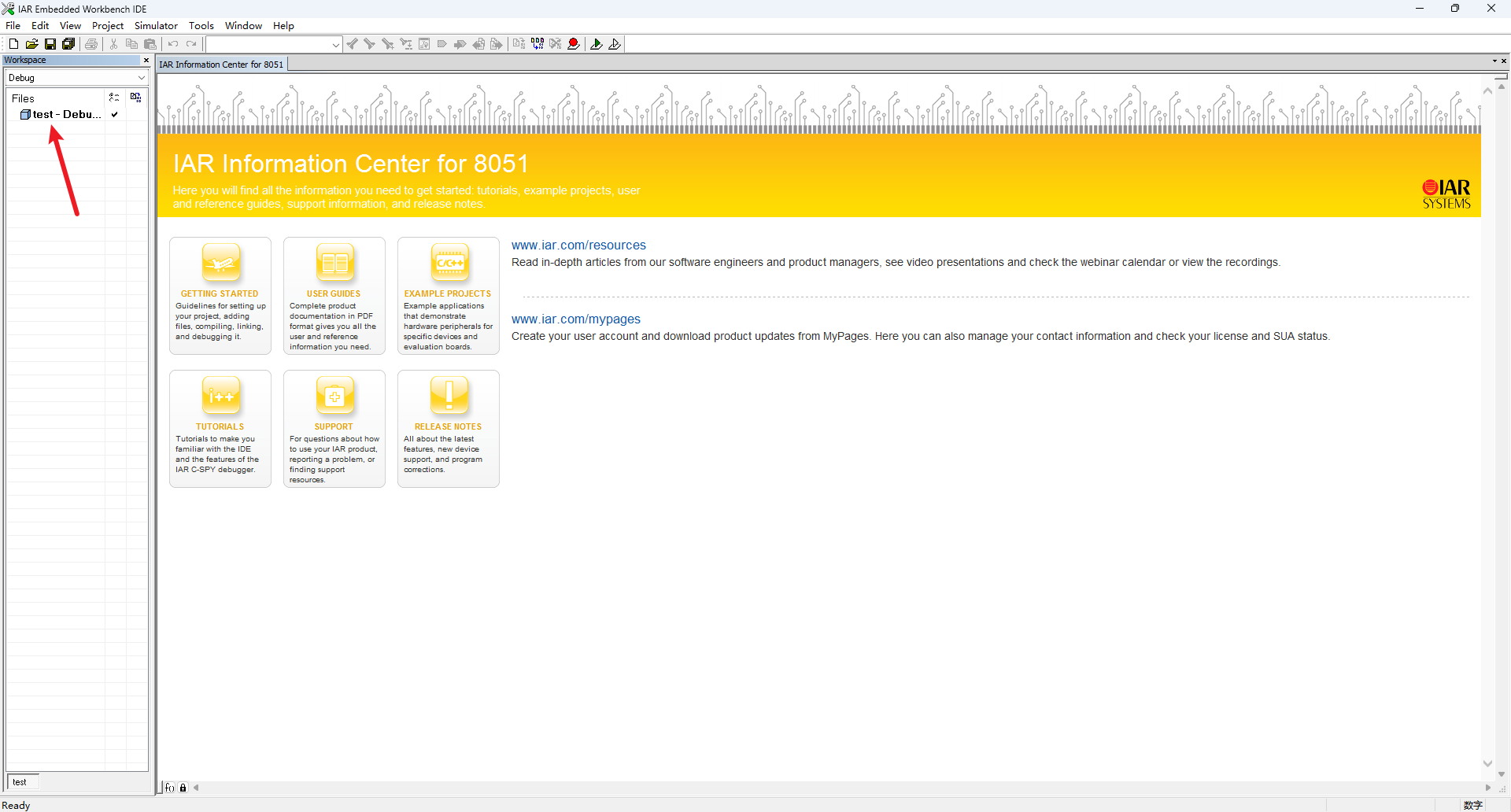Click the Undo arrow icon
Viewport: 1511px width, 812px height.
pyautogui.click(x=173, y=44)
